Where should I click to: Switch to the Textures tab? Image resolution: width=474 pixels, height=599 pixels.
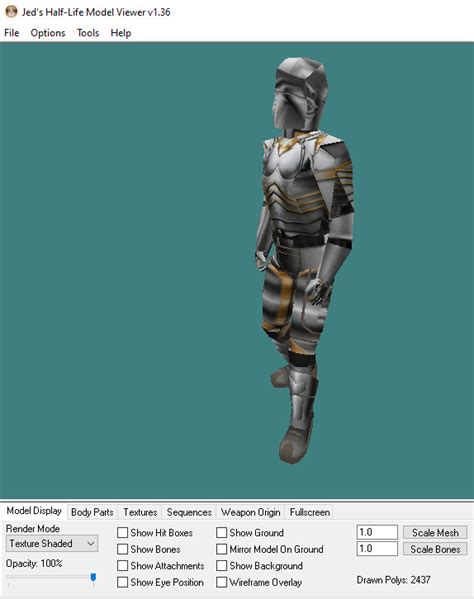pos(140,512)
